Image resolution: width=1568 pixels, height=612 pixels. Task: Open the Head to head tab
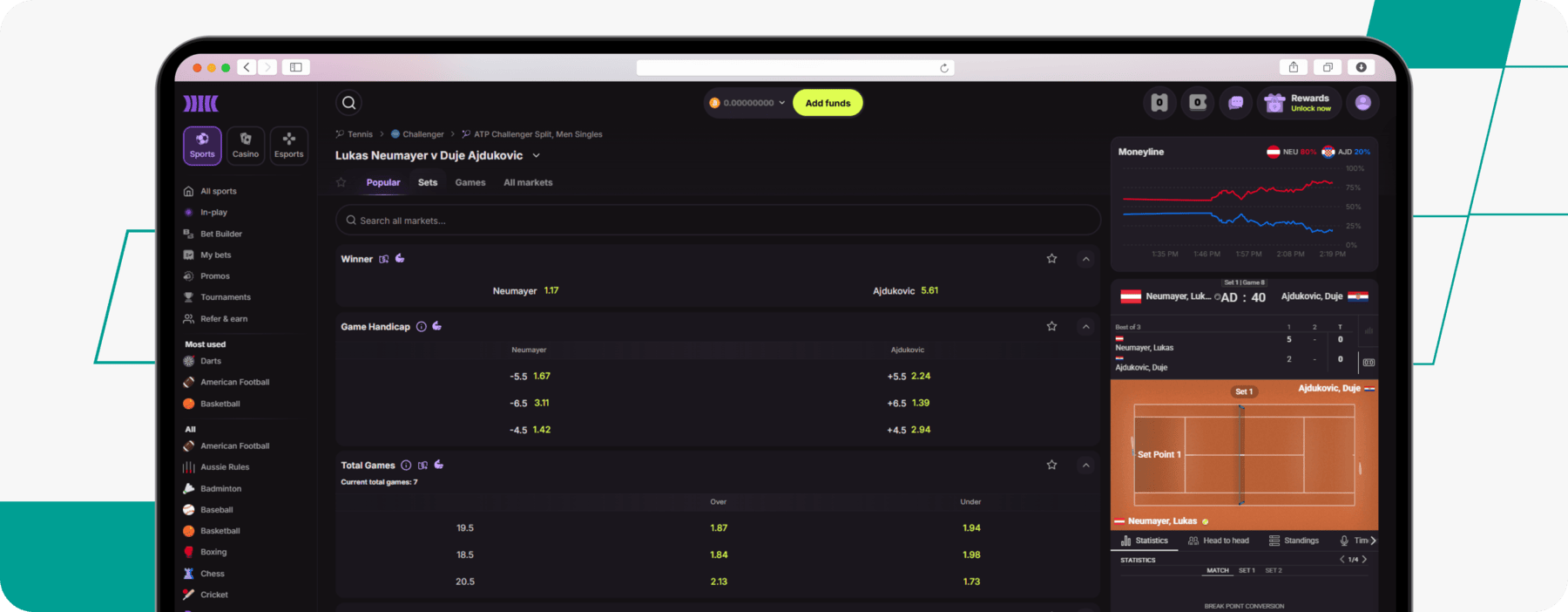click(1218, 541)
